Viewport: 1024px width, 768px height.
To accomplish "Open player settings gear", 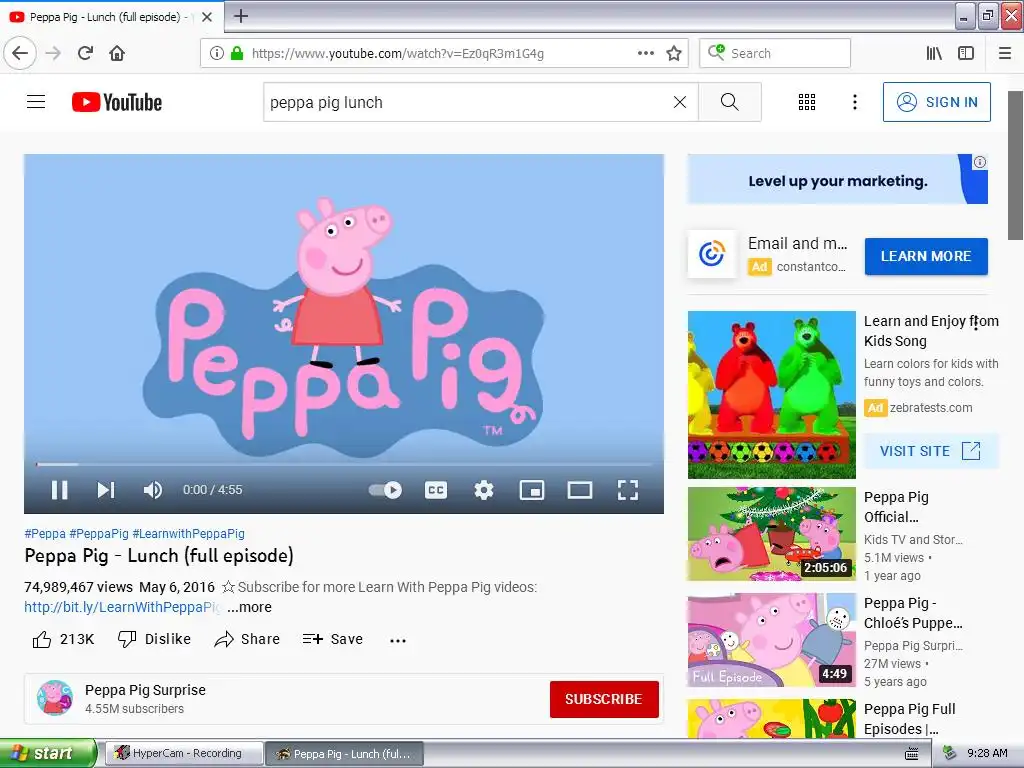I will click(x=484, y=490).
